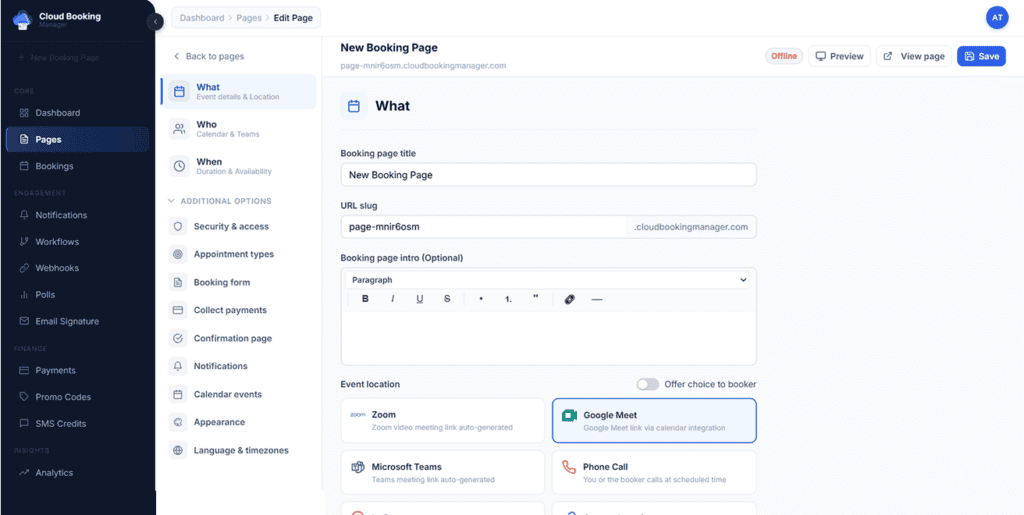Collapse the sidebar with arrow icon

pyautogui.click(x=155, y=22)
